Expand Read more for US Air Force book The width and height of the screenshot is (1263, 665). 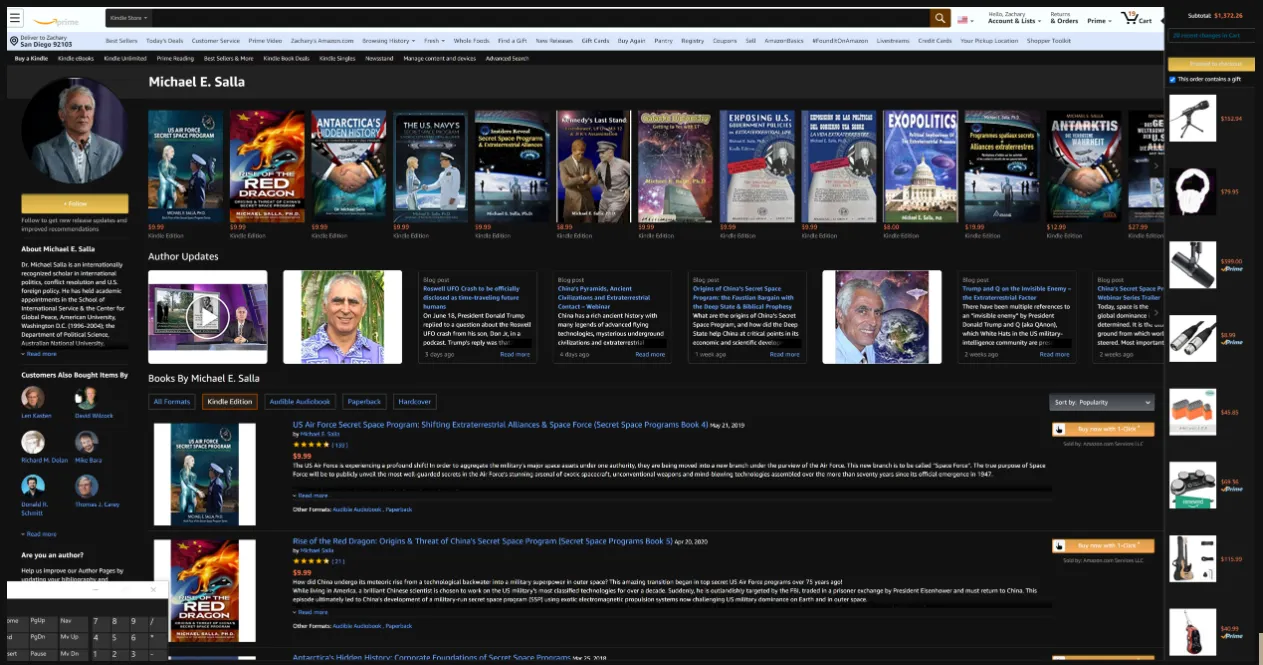coord(310,495)
